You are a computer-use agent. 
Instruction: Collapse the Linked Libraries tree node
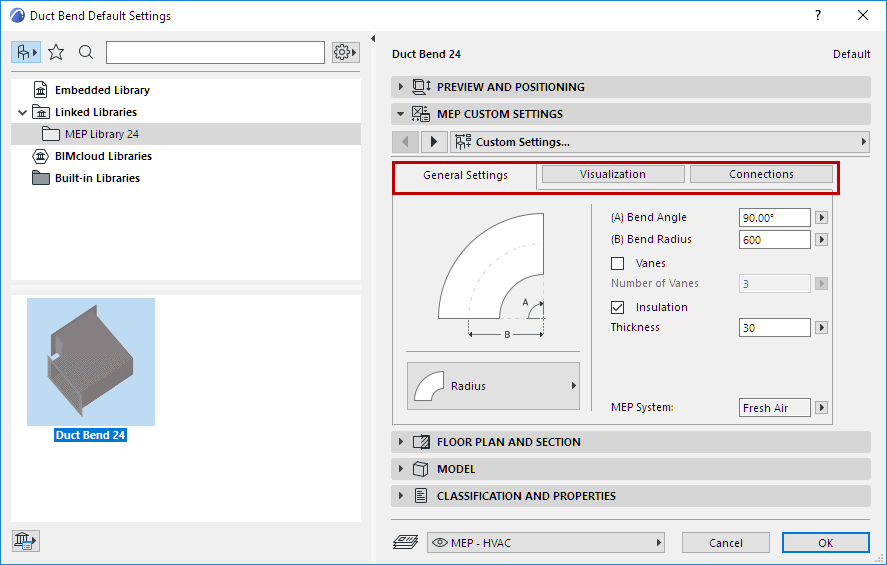click(22, 113)
